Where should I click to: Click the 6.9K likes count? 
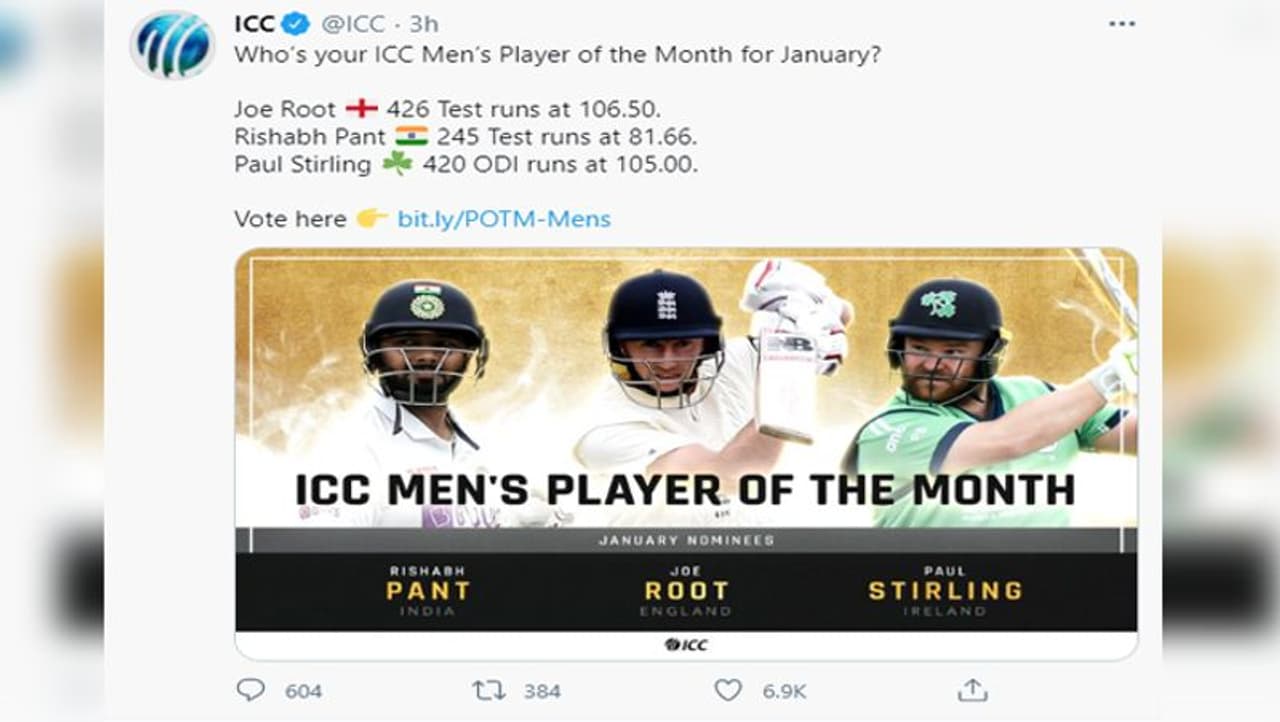(x=784, y=691)
